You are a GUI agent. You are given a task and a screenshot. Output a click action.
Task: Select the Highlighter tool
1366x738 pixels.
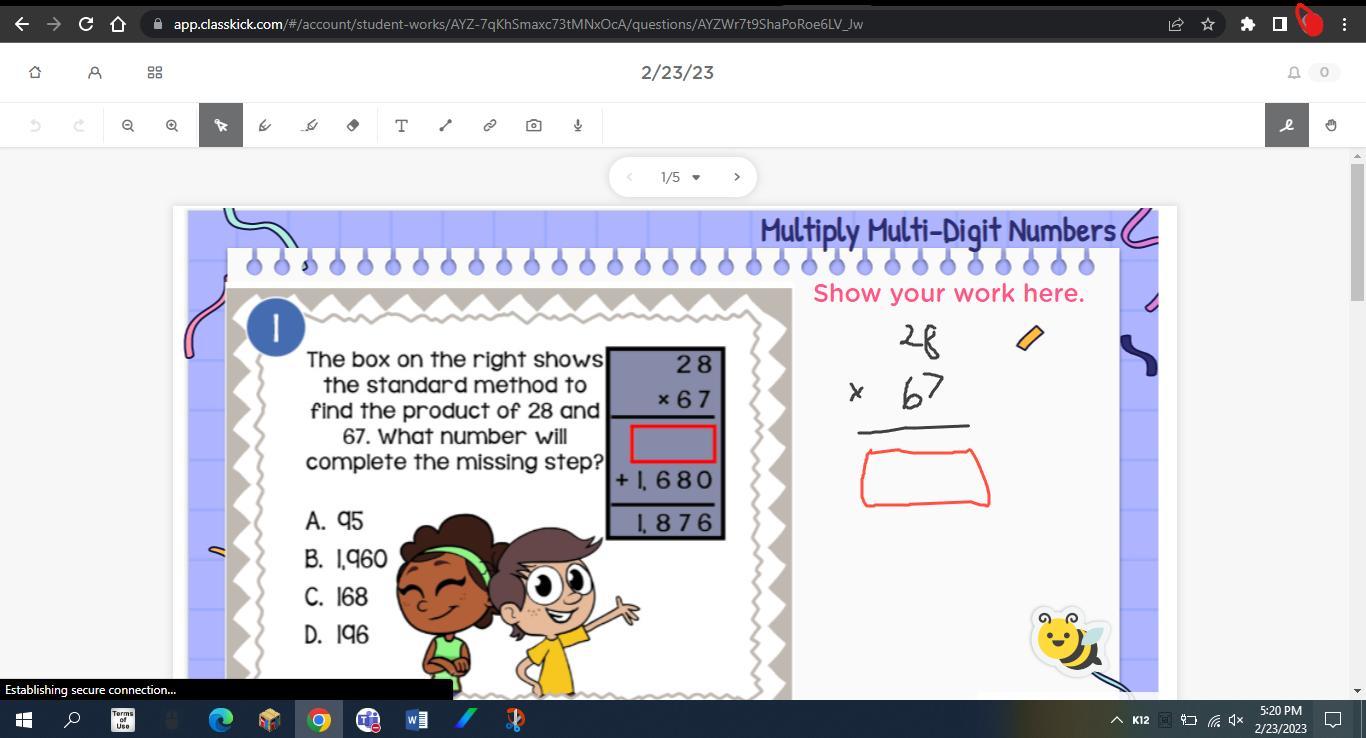click(309, 125)
